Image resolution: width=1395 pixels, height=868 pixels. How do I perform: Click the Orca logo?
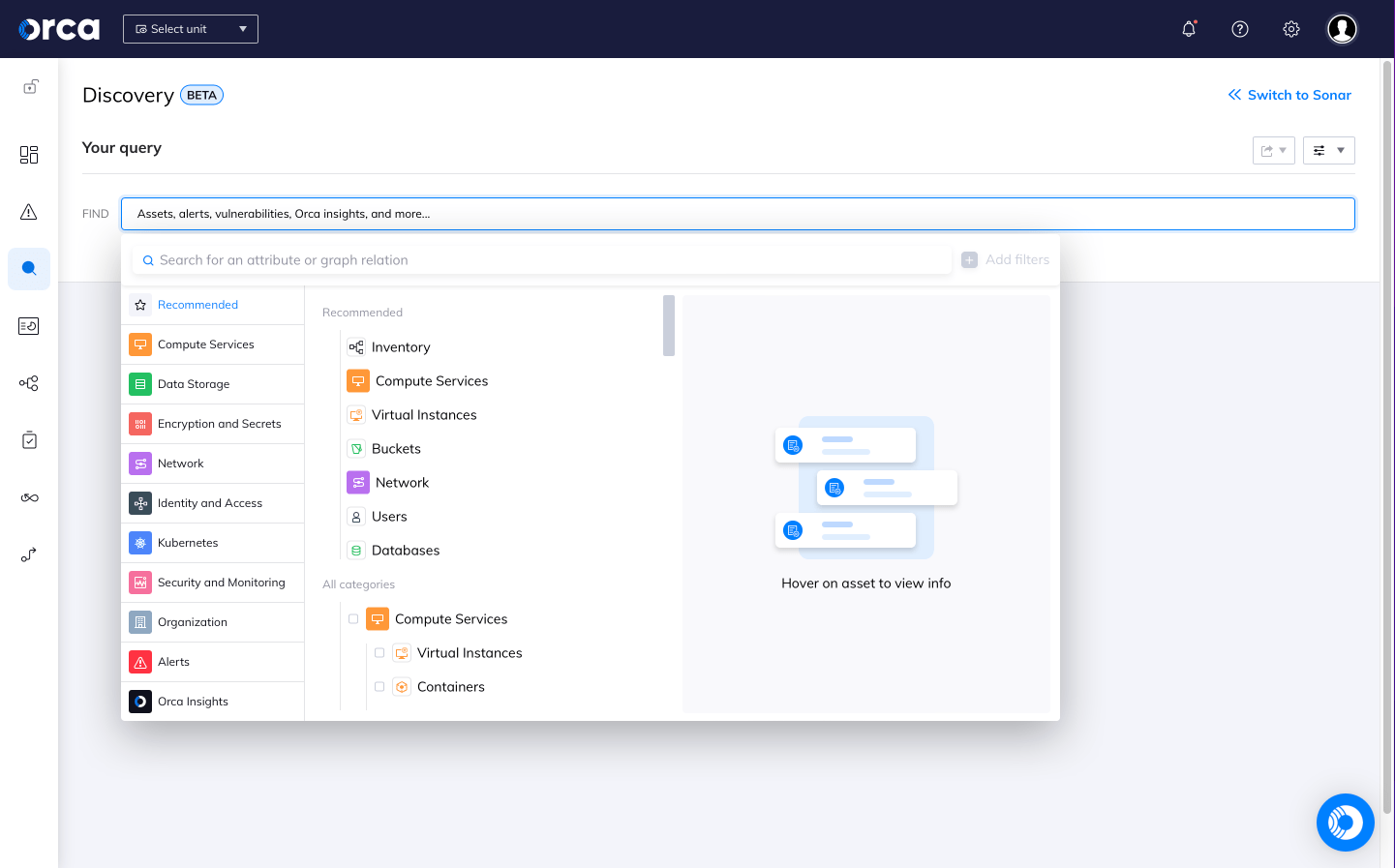pyautogui.click(x=59, y=29)
